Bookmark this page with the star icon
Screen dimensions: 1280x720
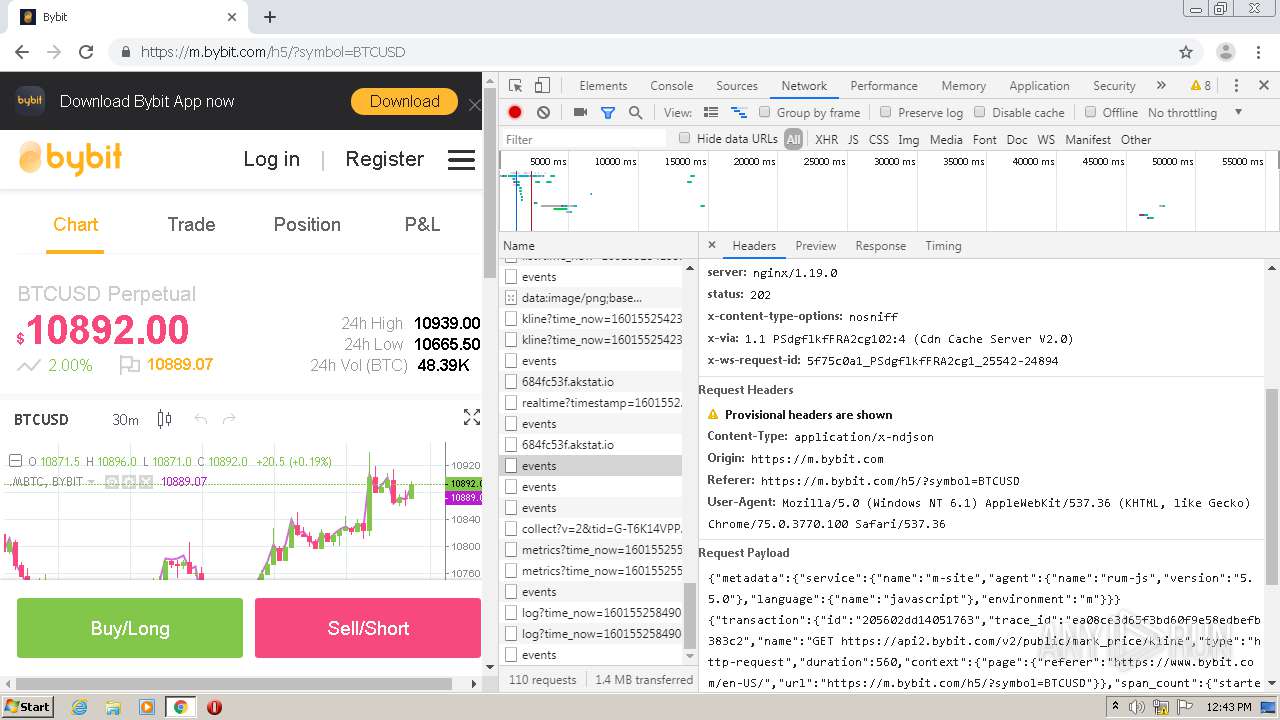[x=1186, y=52]
